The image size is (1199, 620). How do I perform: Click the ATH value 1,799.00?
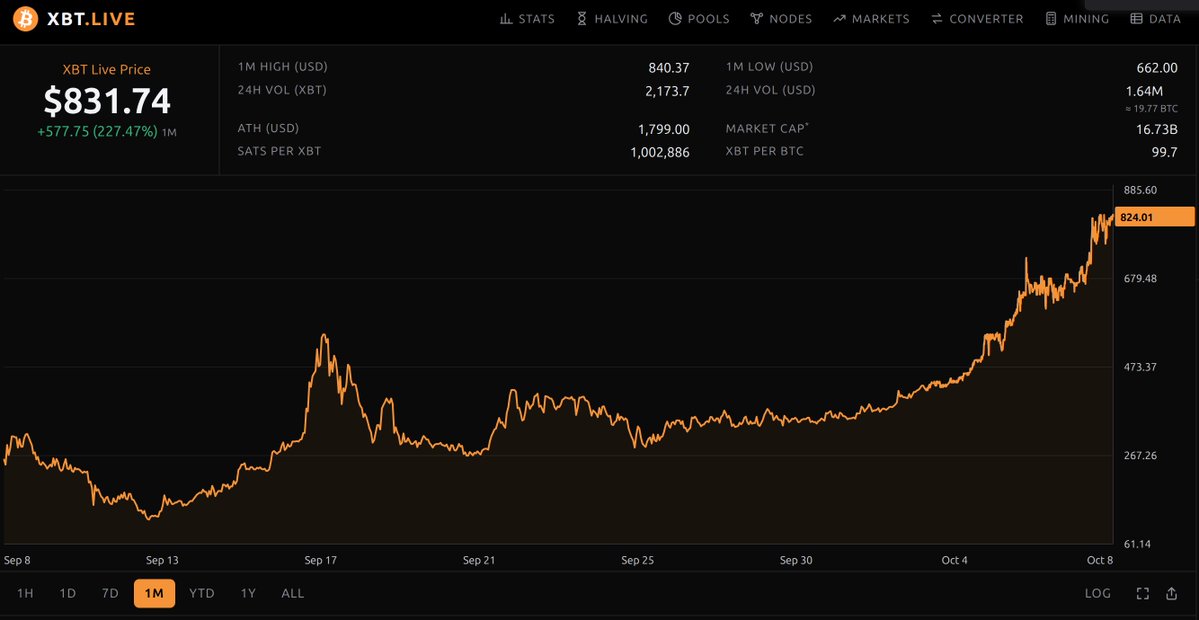(664, 129)
